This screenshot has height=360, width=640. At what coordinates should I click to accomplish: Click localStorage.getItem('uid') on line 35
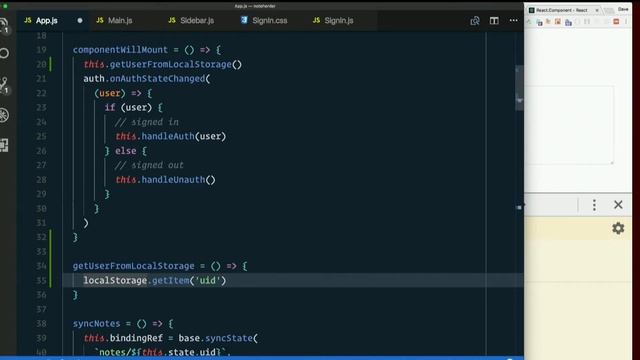(155, 280)
